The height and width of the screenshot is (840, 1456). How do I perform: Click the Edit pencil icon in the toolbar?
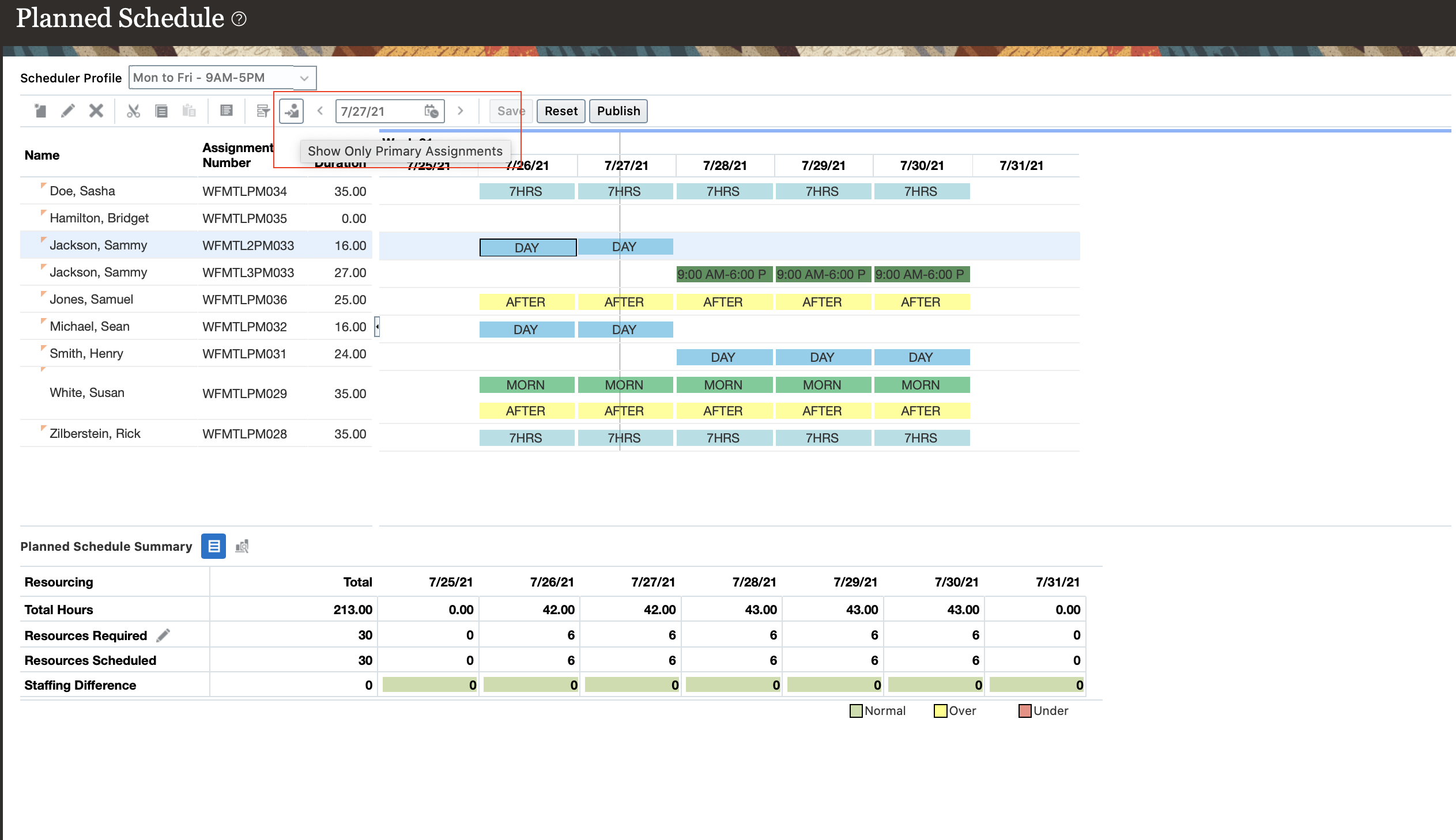(68, 111)
